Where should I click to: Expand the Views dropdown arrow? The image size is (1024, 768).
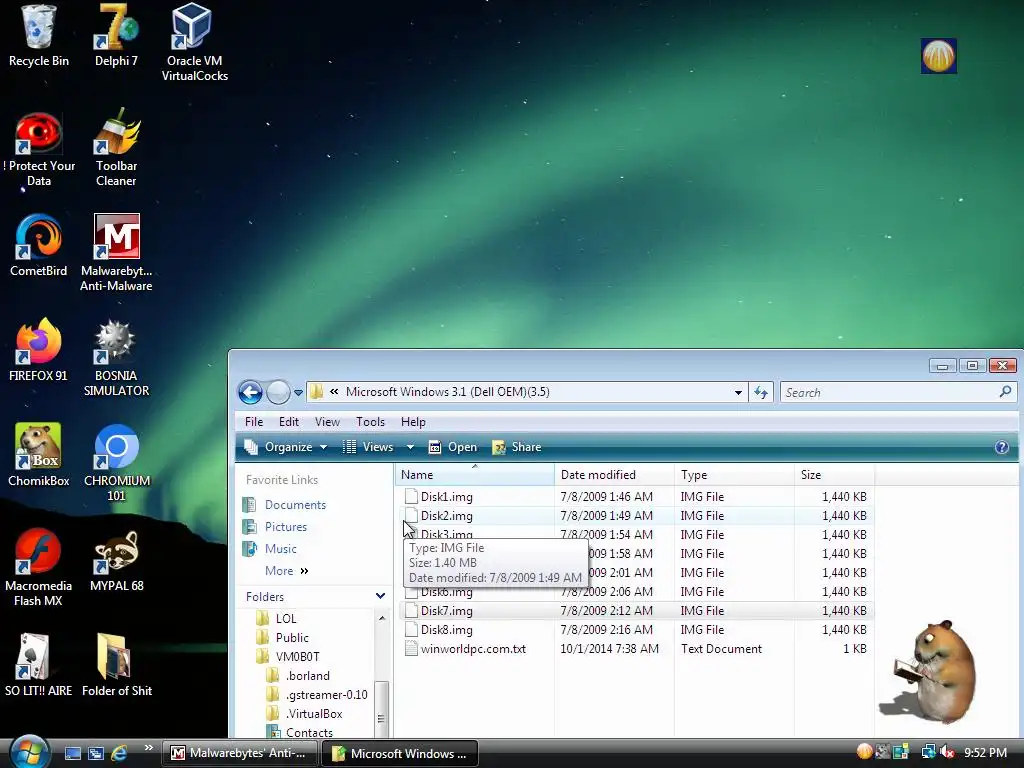[x=410, y=447]
